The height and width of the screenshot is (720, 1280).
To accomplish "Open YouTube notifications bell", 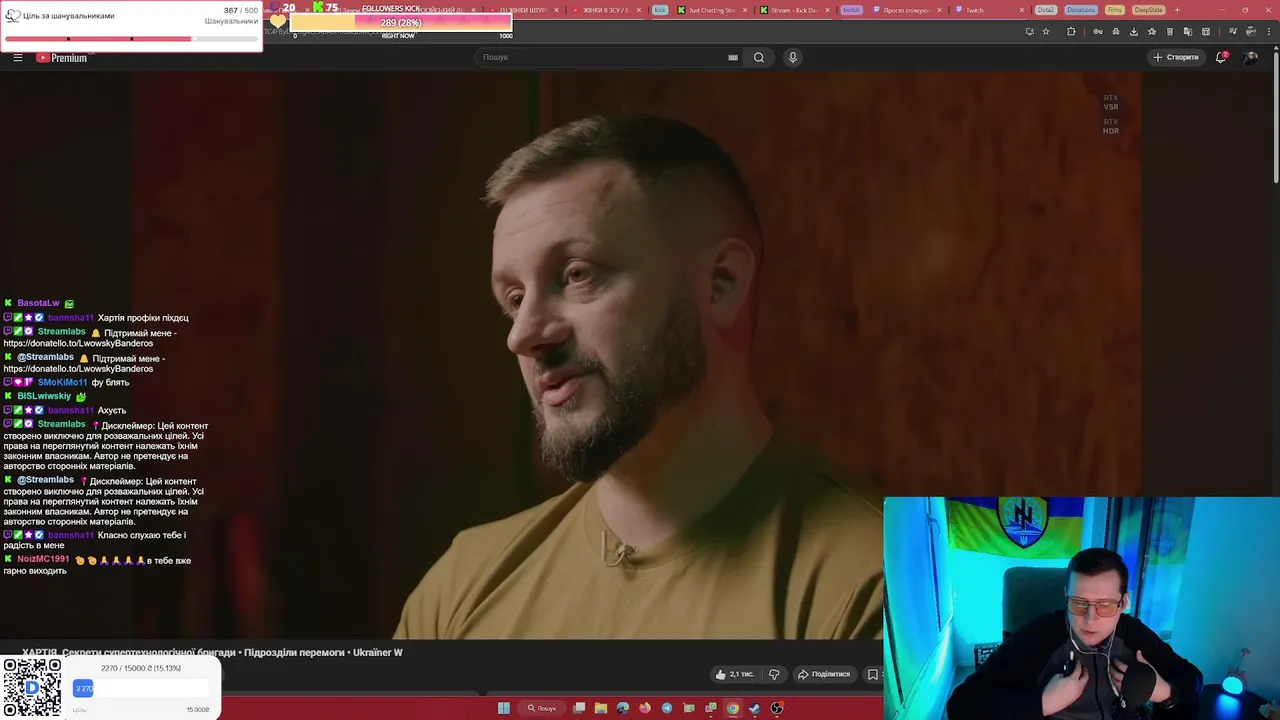I will point(1221,57).
